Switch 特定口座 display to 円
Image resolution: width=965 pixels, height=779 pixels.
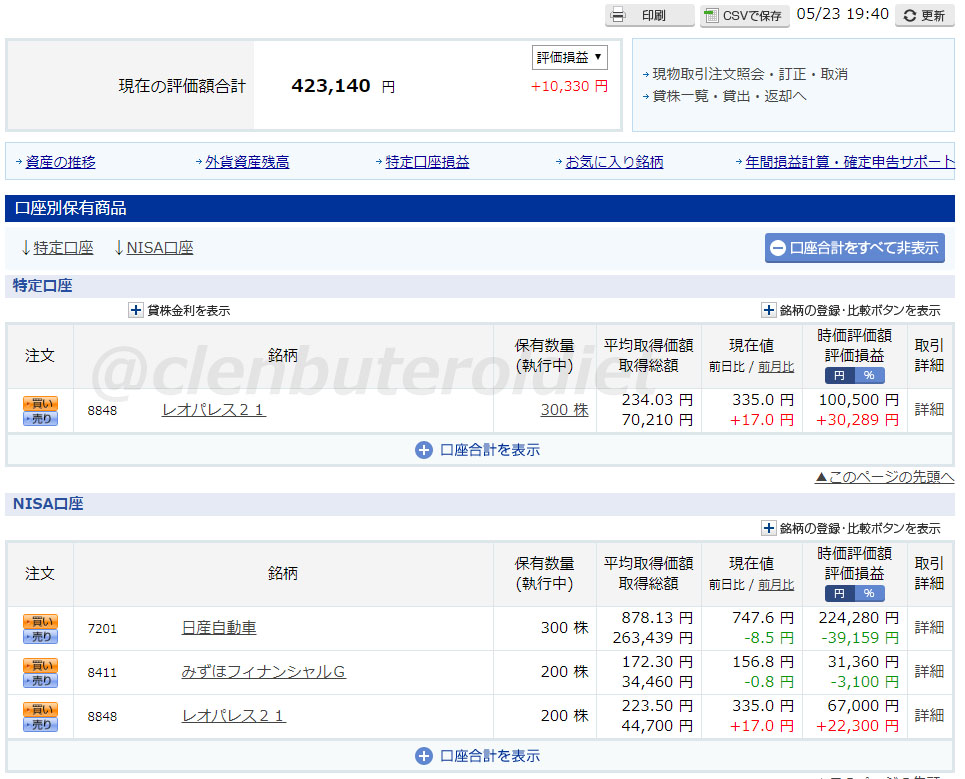pyautogui.click(x=839, y=375)
